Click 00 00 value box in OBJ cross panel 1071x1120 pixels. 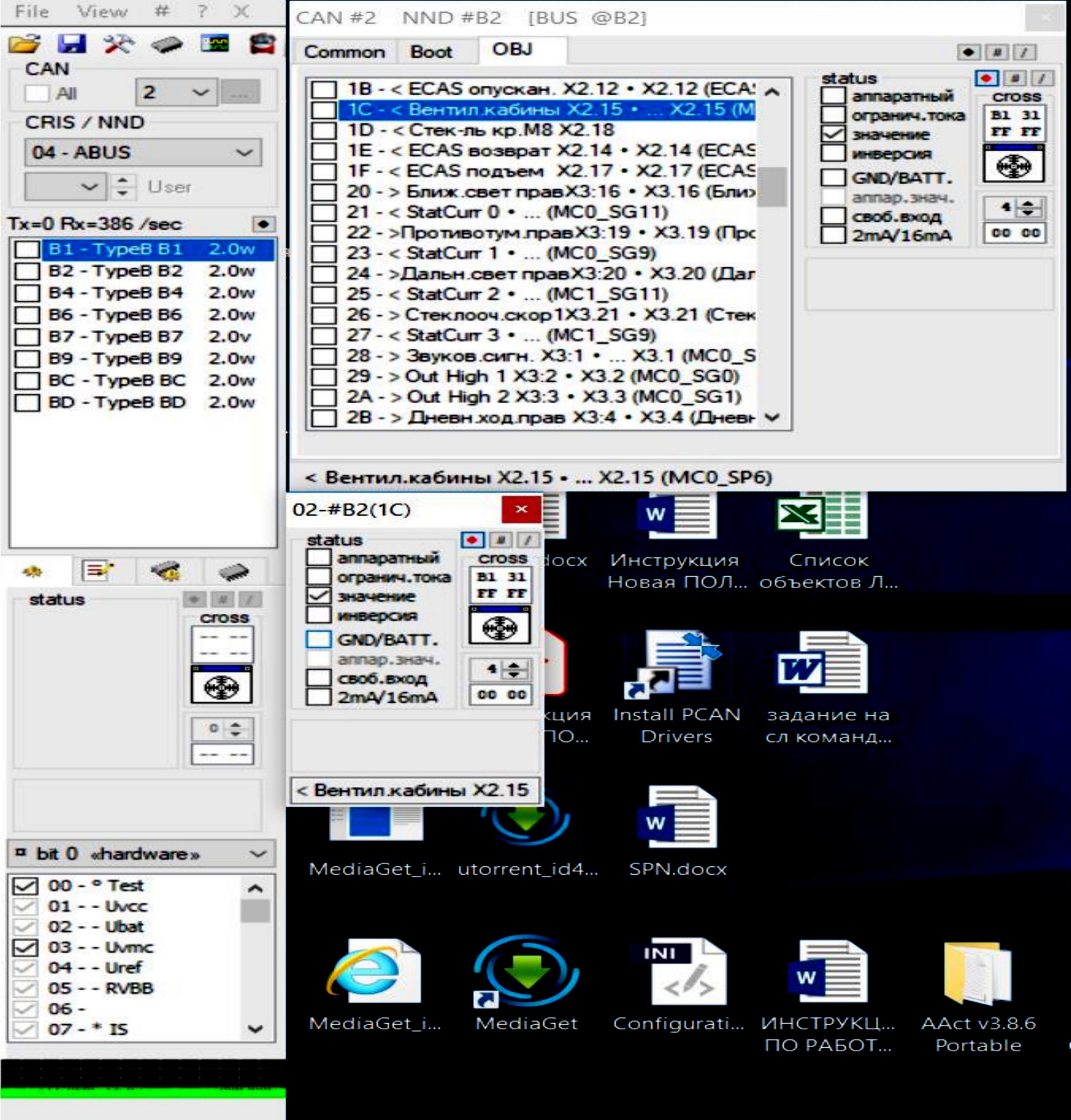coord(1014,233)
